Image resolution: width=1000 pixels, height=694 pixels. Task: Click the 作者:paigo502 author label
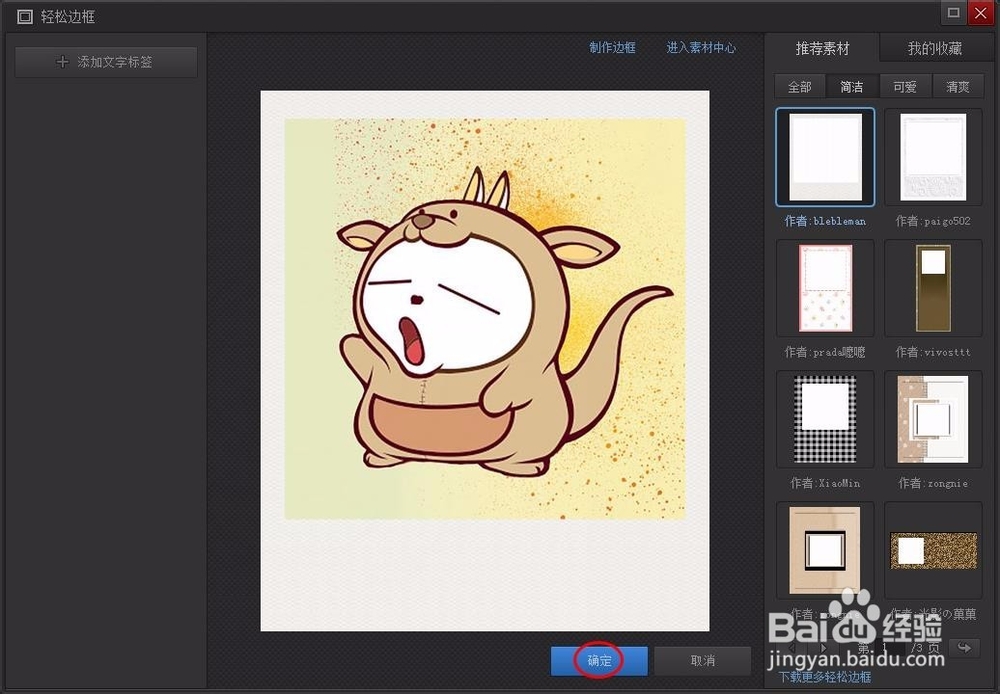point(933,221)
